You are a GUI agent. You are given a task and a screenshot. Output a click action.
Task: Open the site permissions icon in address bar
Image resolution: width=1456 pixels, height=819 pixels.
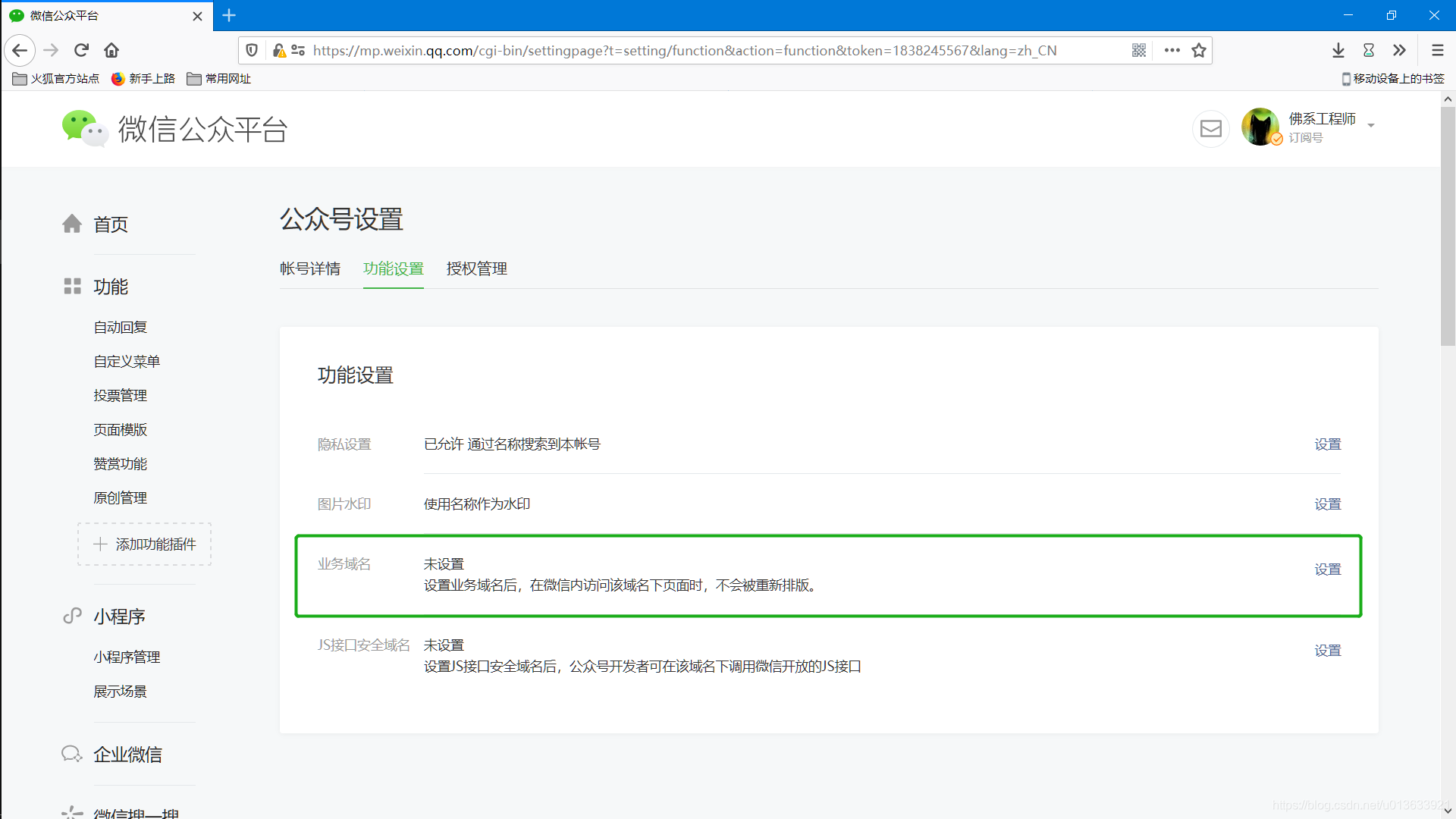click(298, 50)
